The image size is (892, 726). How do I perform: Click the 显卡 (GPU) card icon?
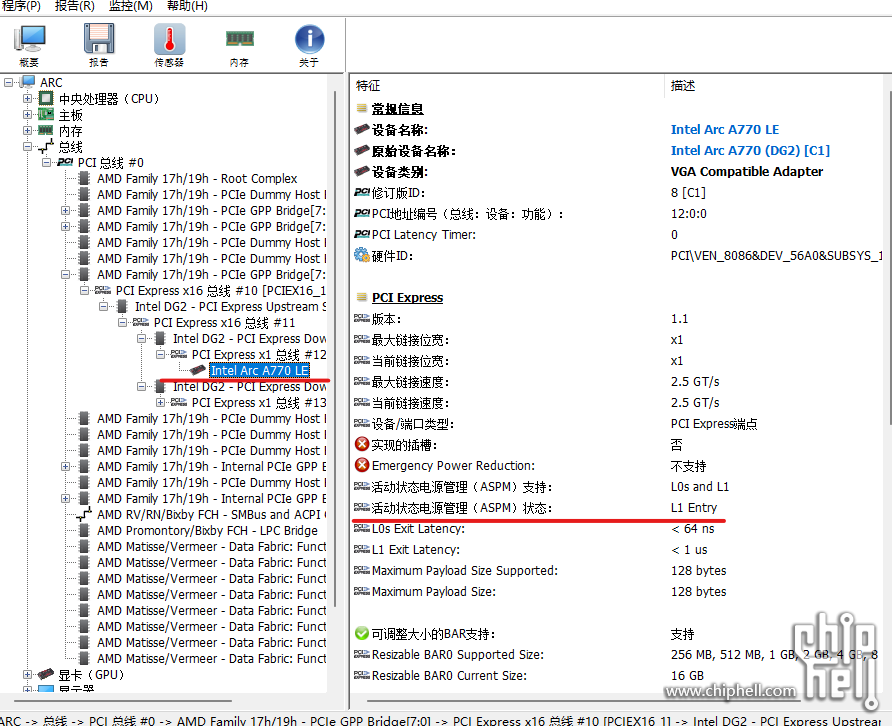[46, 674]
